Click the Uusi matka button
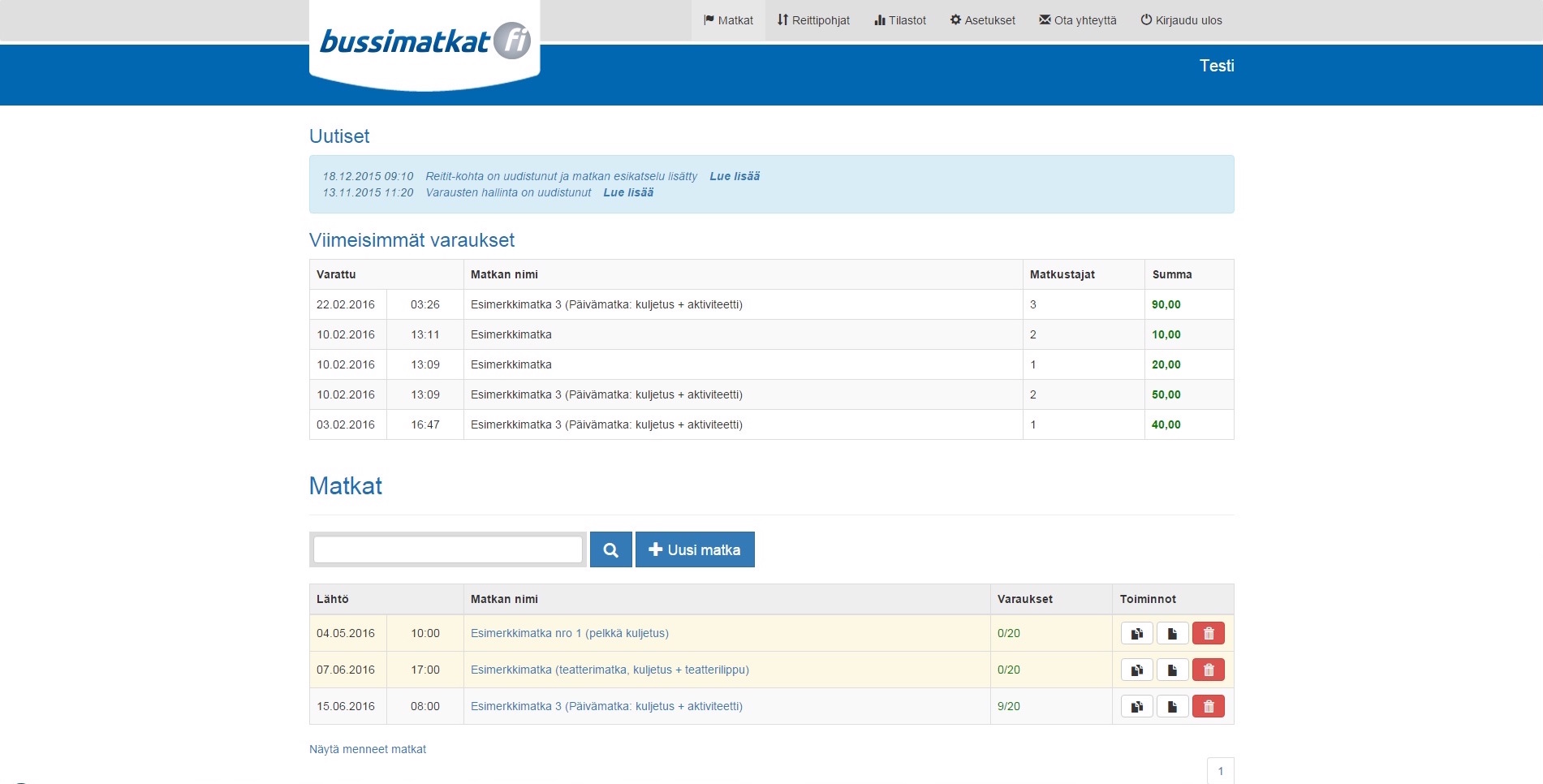Image resolution: width=1543 pixels, height=784 pixels. tap(695, 549)
